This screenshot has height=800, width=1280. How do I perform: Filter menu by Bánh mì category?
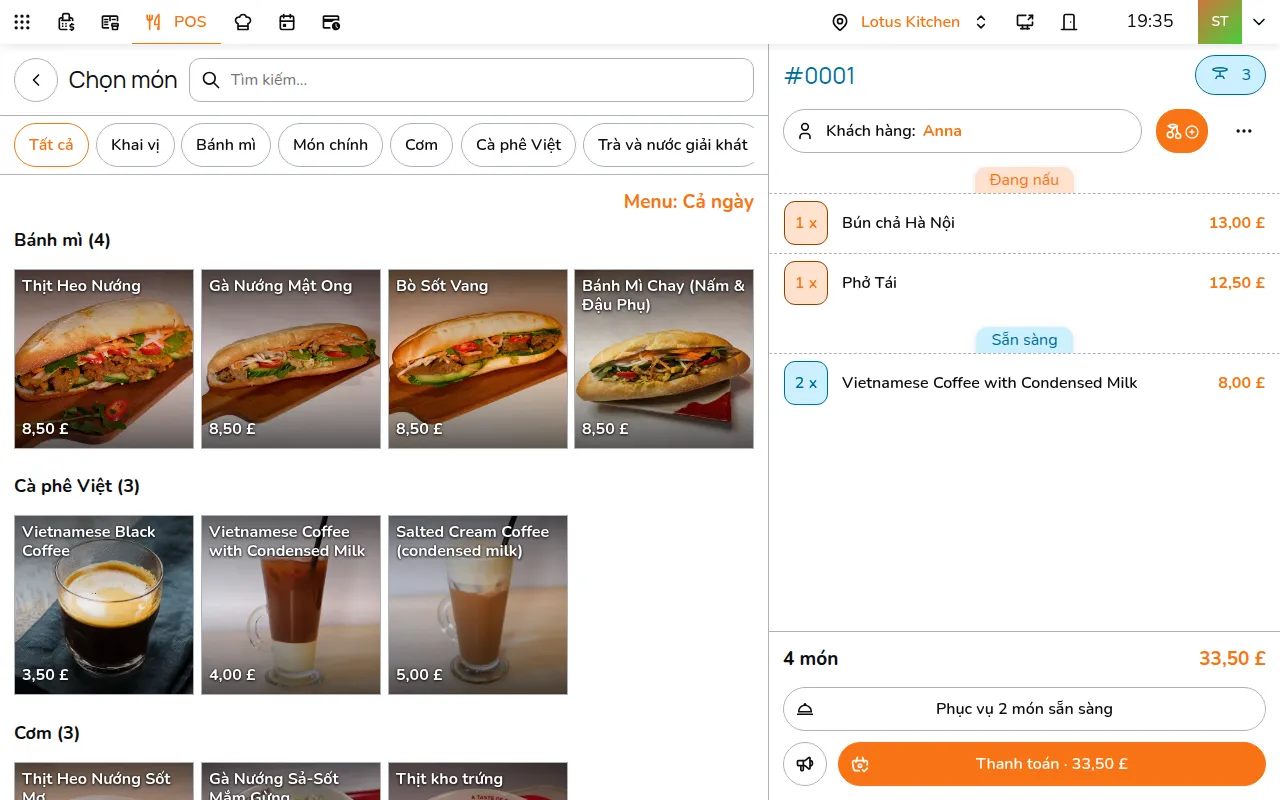coord(226,145)
